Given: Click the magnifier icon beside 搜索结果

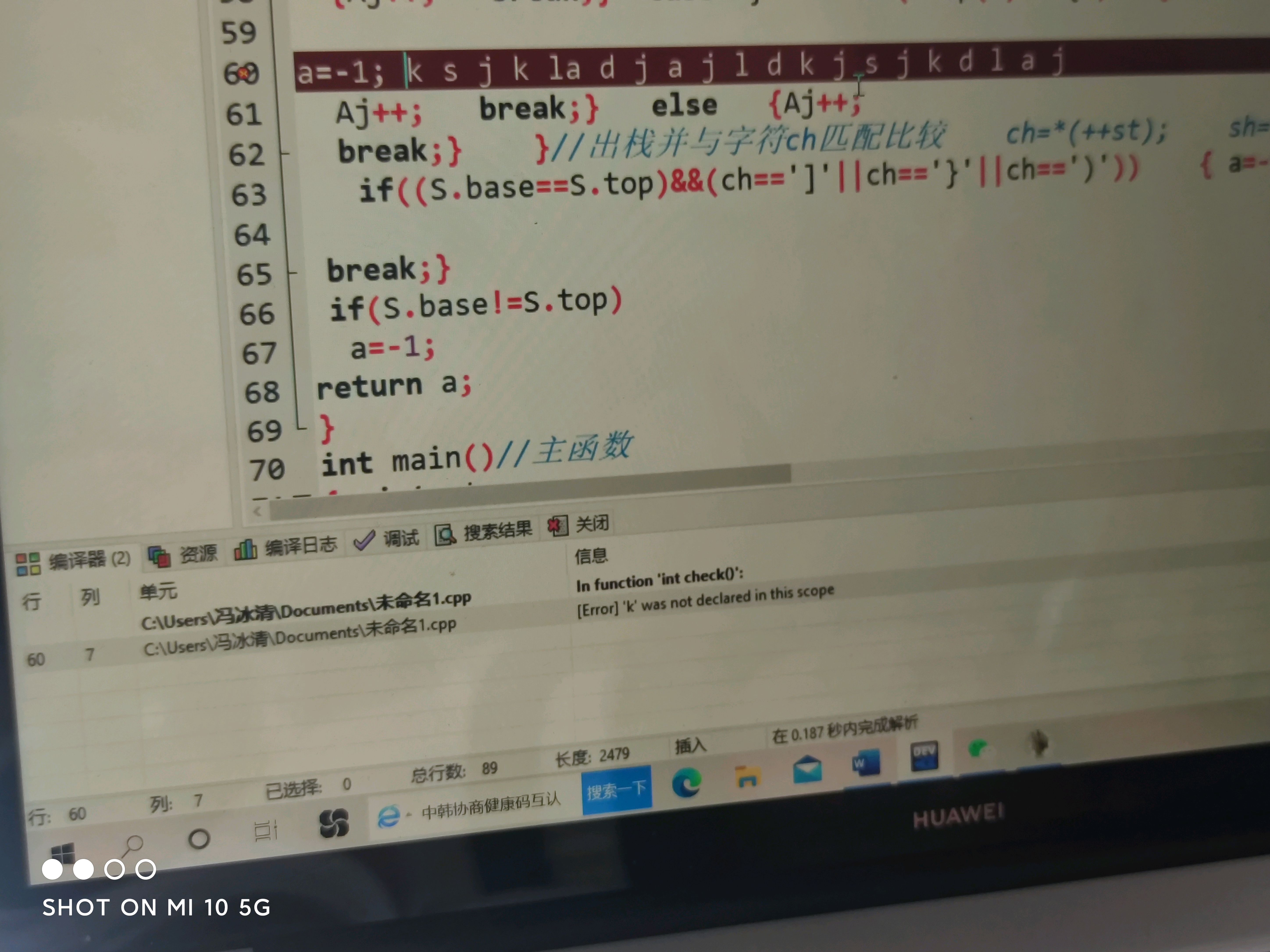Looking at the screenshot, I should pos(445,535).
